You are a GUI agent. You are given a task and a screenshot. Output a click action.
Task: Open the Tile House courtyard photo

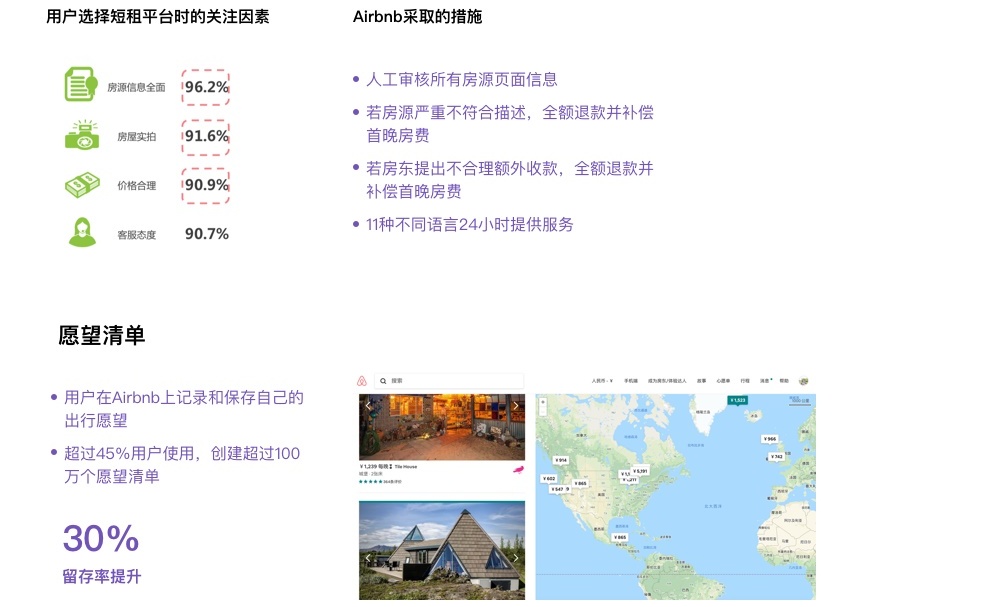(x=442, y=427)
